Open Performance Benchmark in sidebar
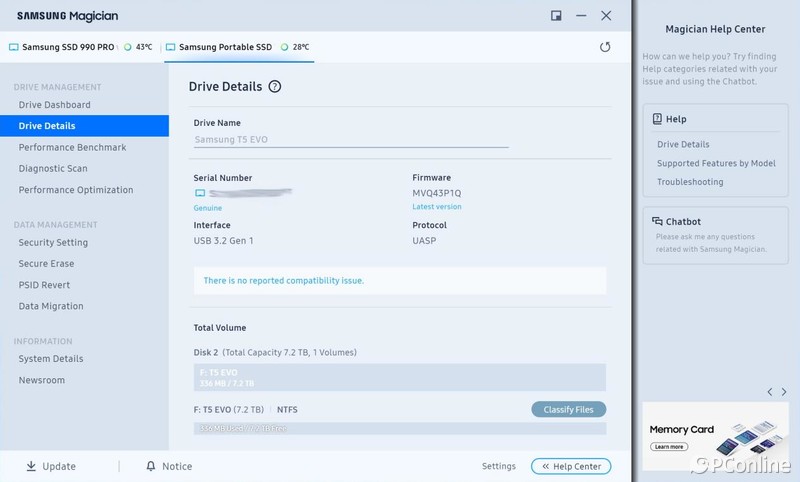Viewport: 800px width, 482px height. [x=72, y=148]
